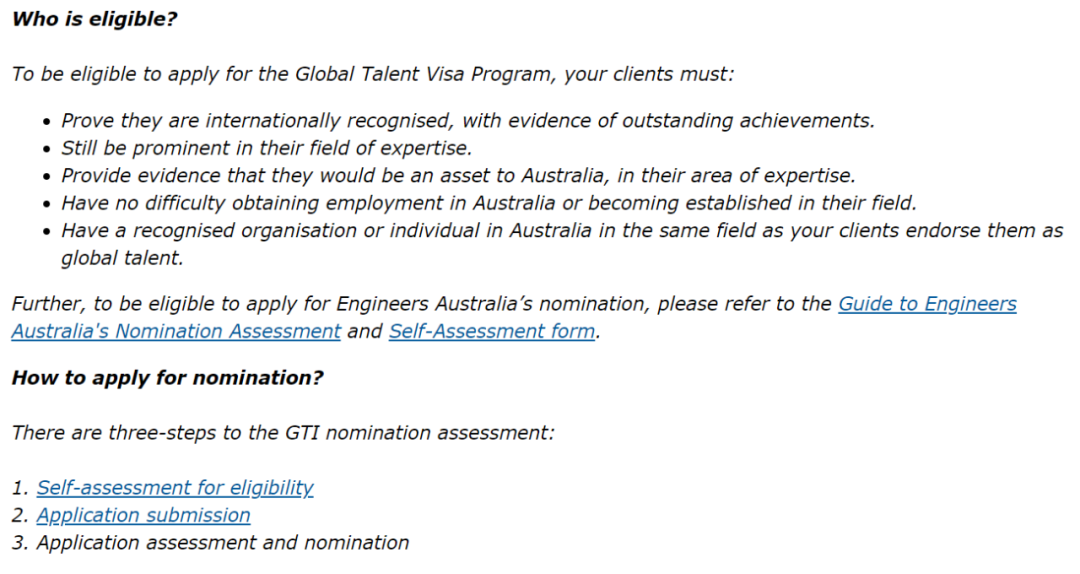Image resolution: width=1080 pixels, height=574 pixels.
Task: Open the Self-Assessment form link
Action: (x=492, y=331)
